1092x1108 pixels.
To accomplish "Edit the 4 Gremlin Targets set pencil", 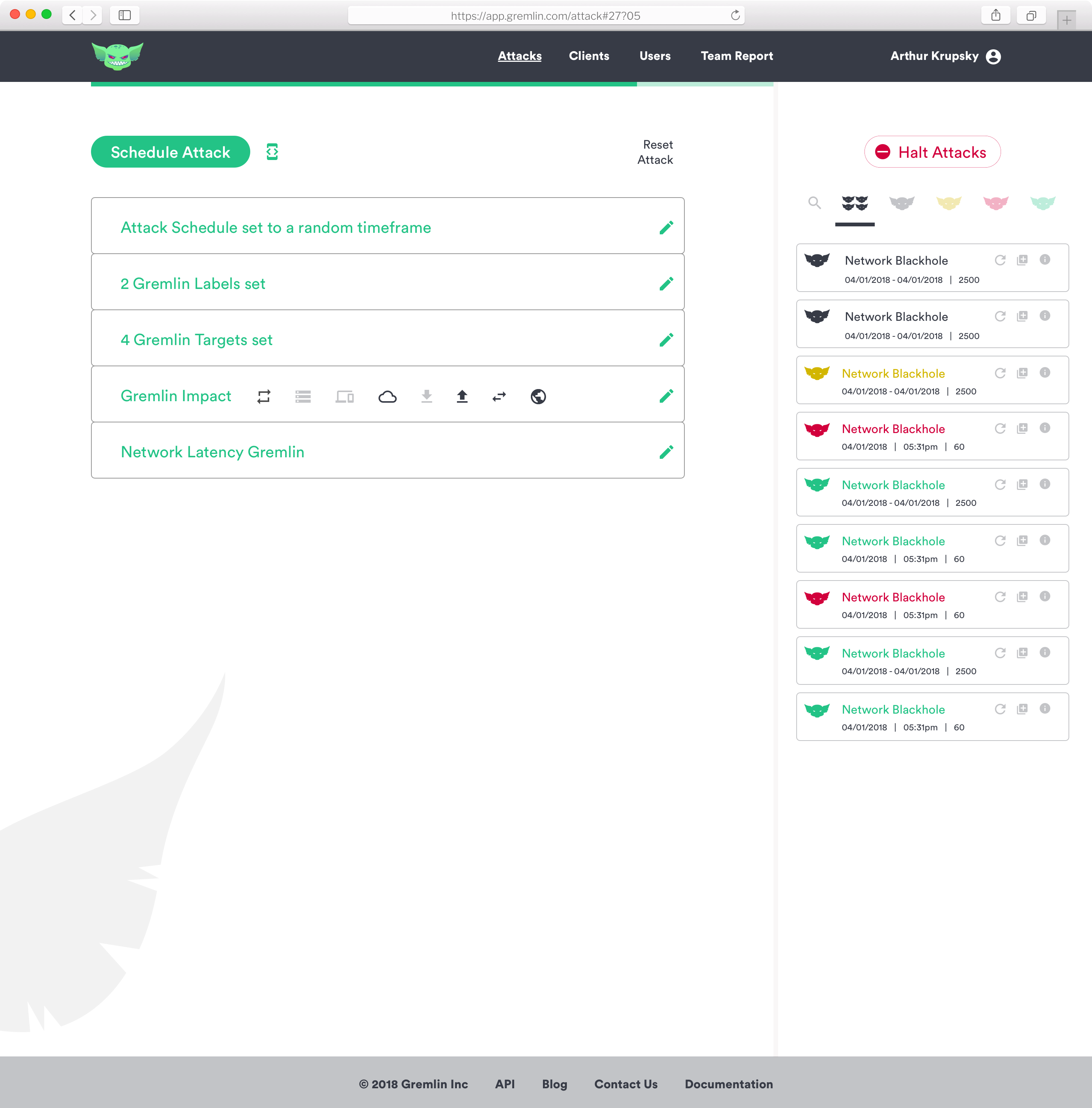I will [666, 340].
